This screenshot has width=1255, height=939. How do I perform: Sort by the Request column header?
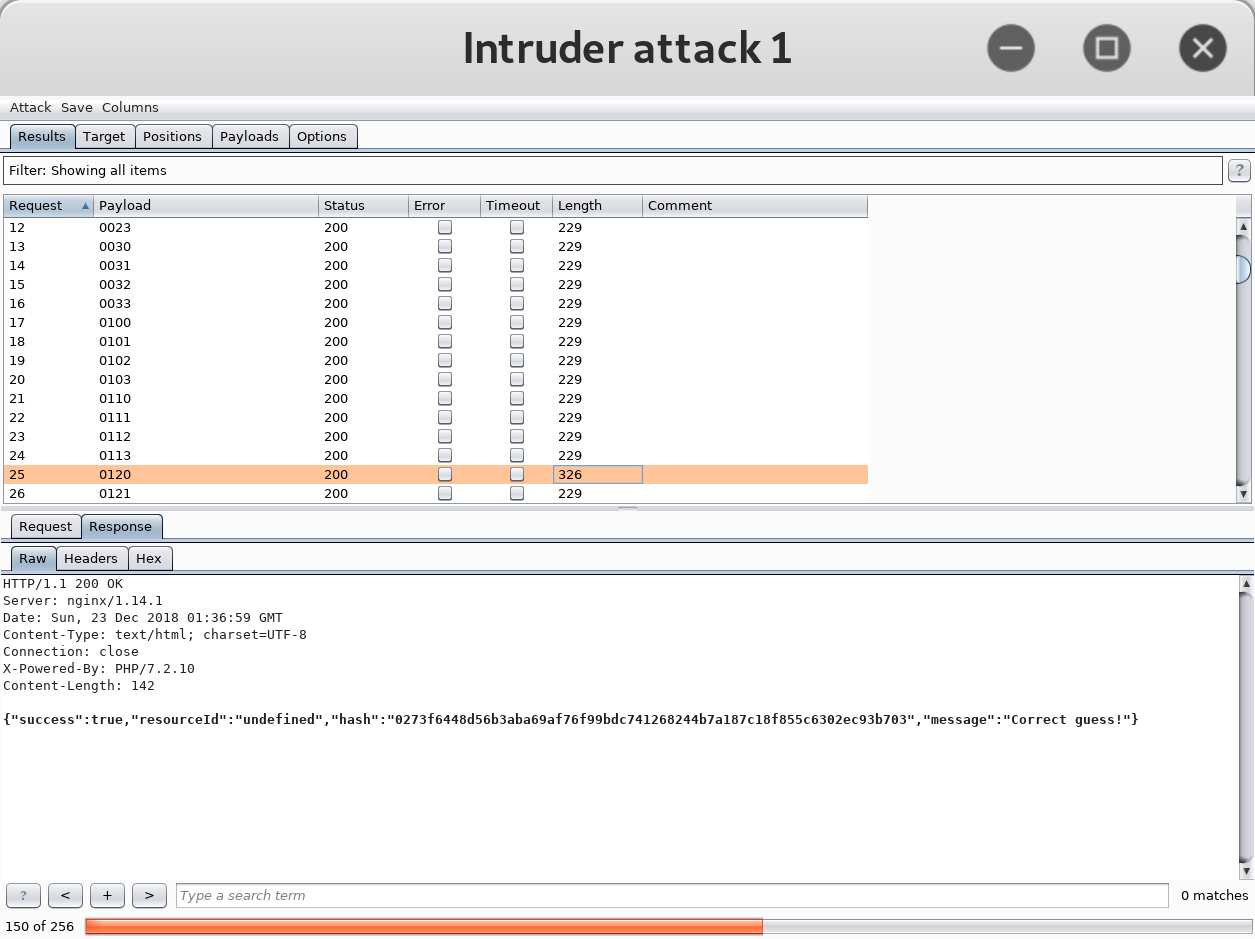tap(48, 206)
